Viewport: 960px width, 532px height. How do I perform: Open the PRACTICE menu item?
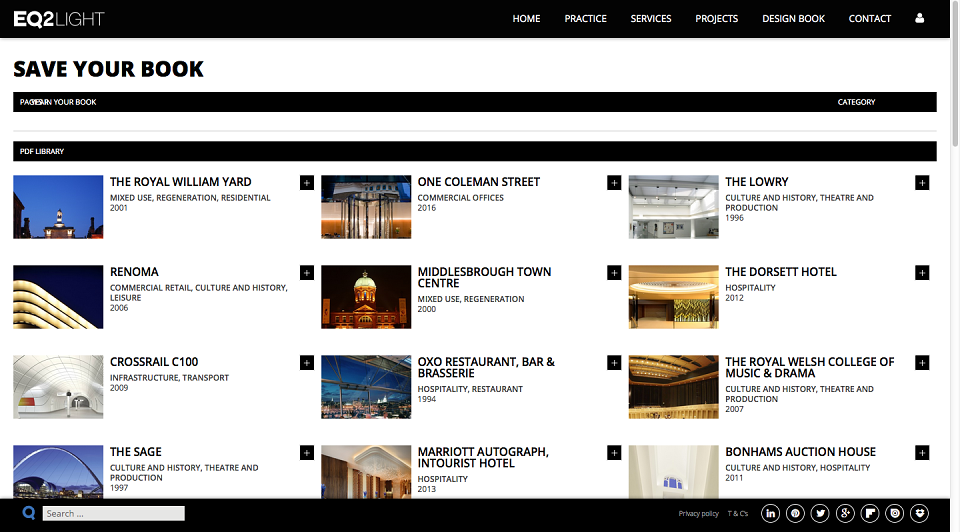pyautogui.click(x=585, y=18)
